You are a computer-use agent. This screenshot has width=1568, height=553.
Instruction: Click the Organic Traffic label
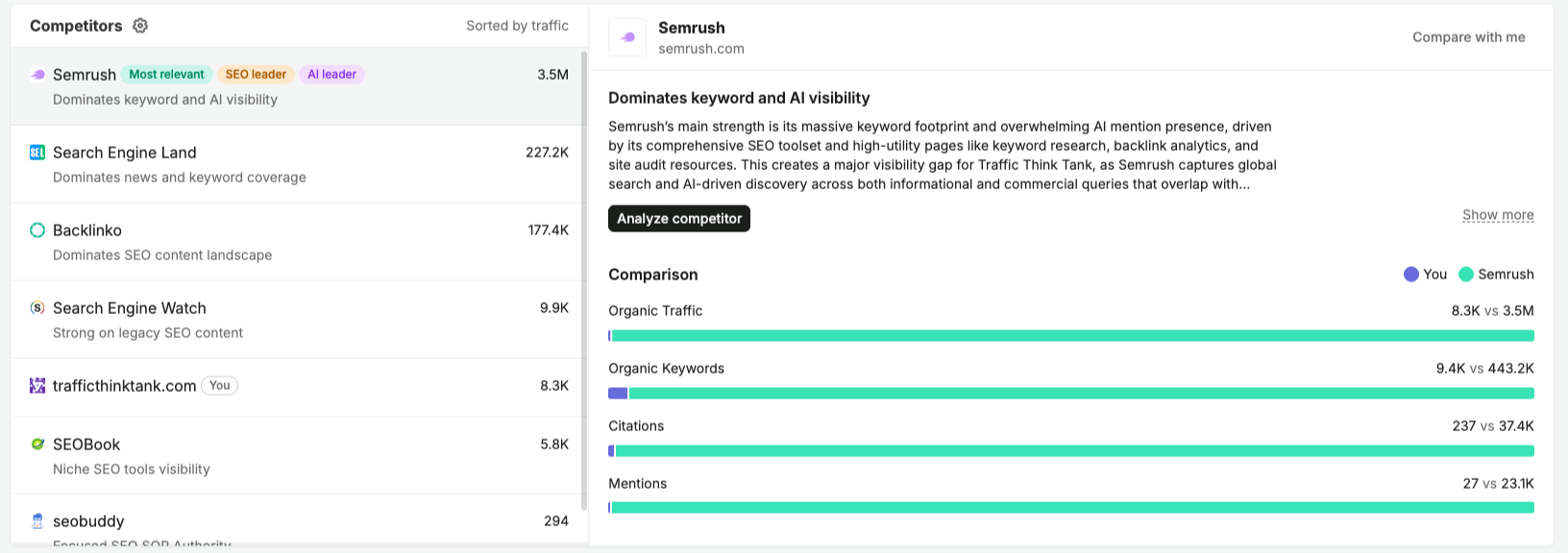click(655, 311)
